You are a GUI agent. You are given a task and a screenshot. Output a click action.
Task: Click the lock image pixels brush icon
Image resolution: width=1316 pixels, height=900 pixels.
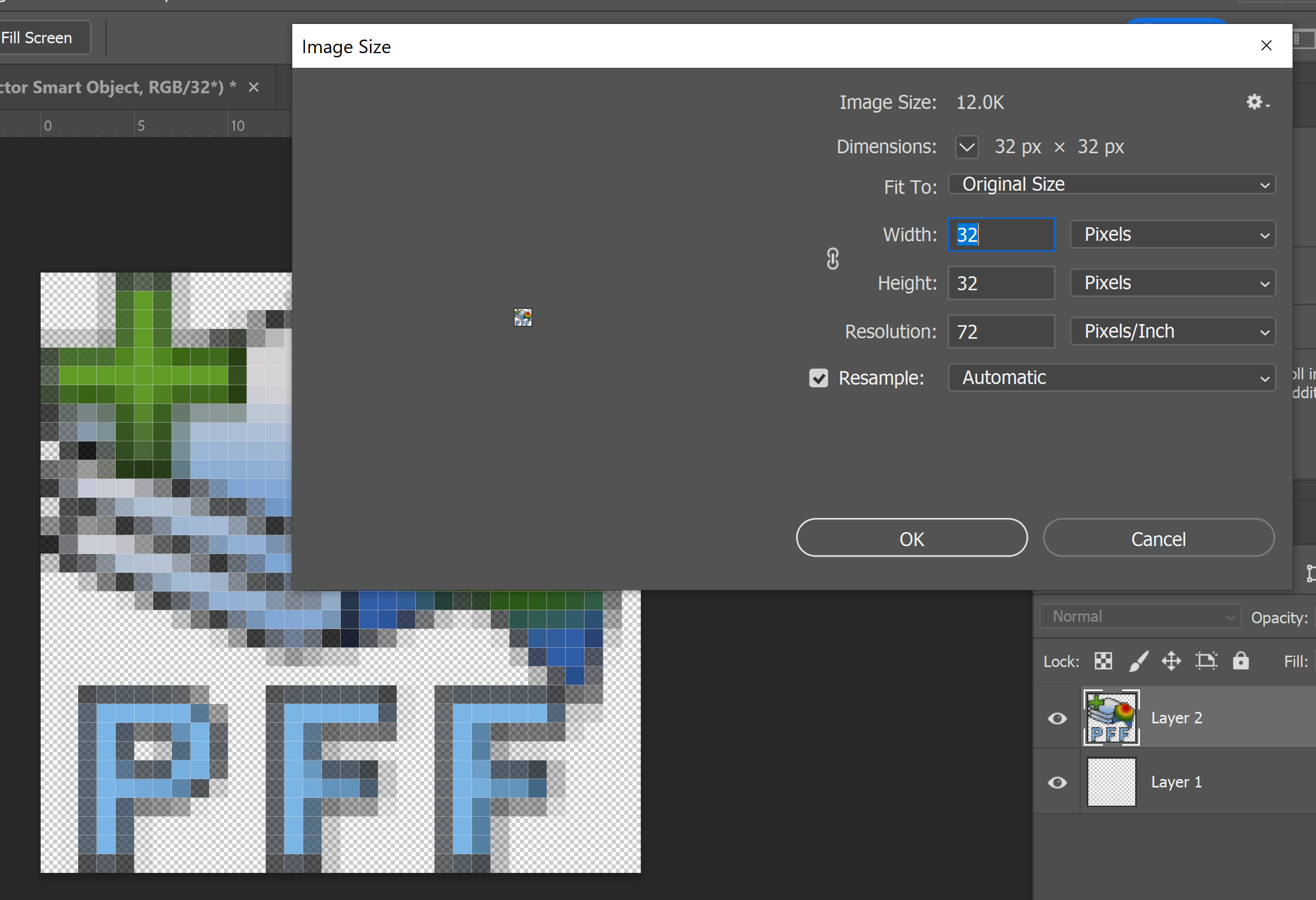click(x=1138, y=661)
